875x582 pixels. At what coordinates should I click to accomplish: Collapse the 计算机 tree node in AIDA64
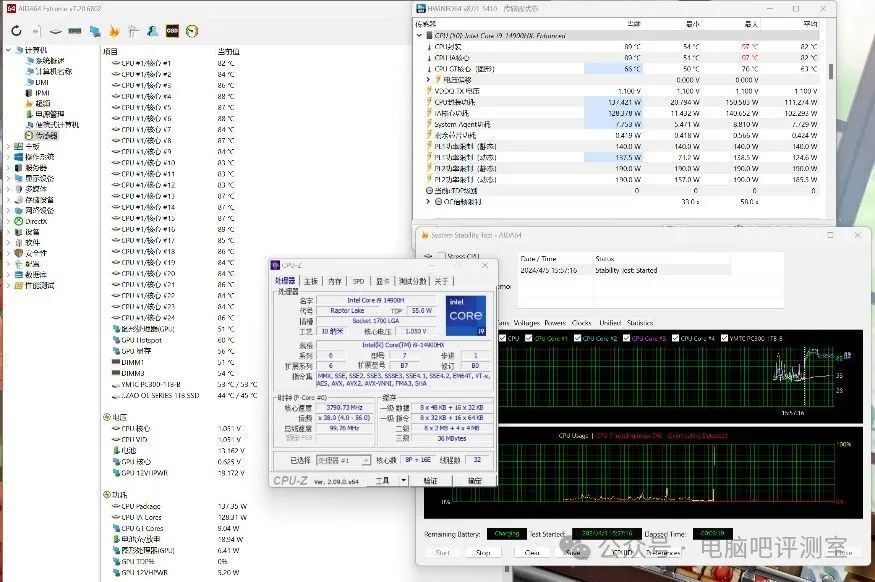tap(9, 51)
